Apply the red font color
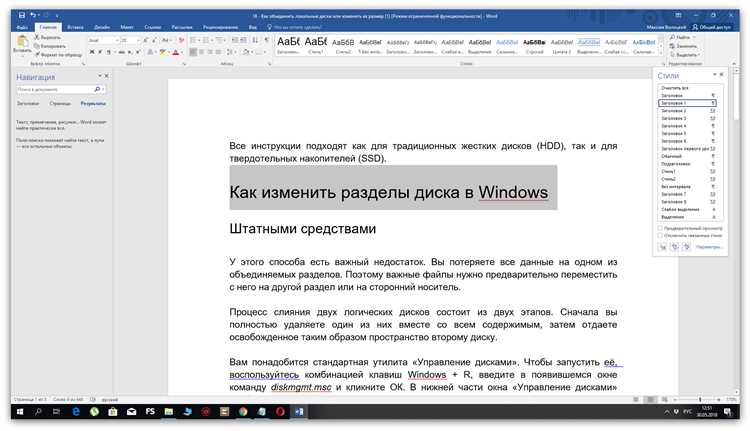 [x=176, y=52]
